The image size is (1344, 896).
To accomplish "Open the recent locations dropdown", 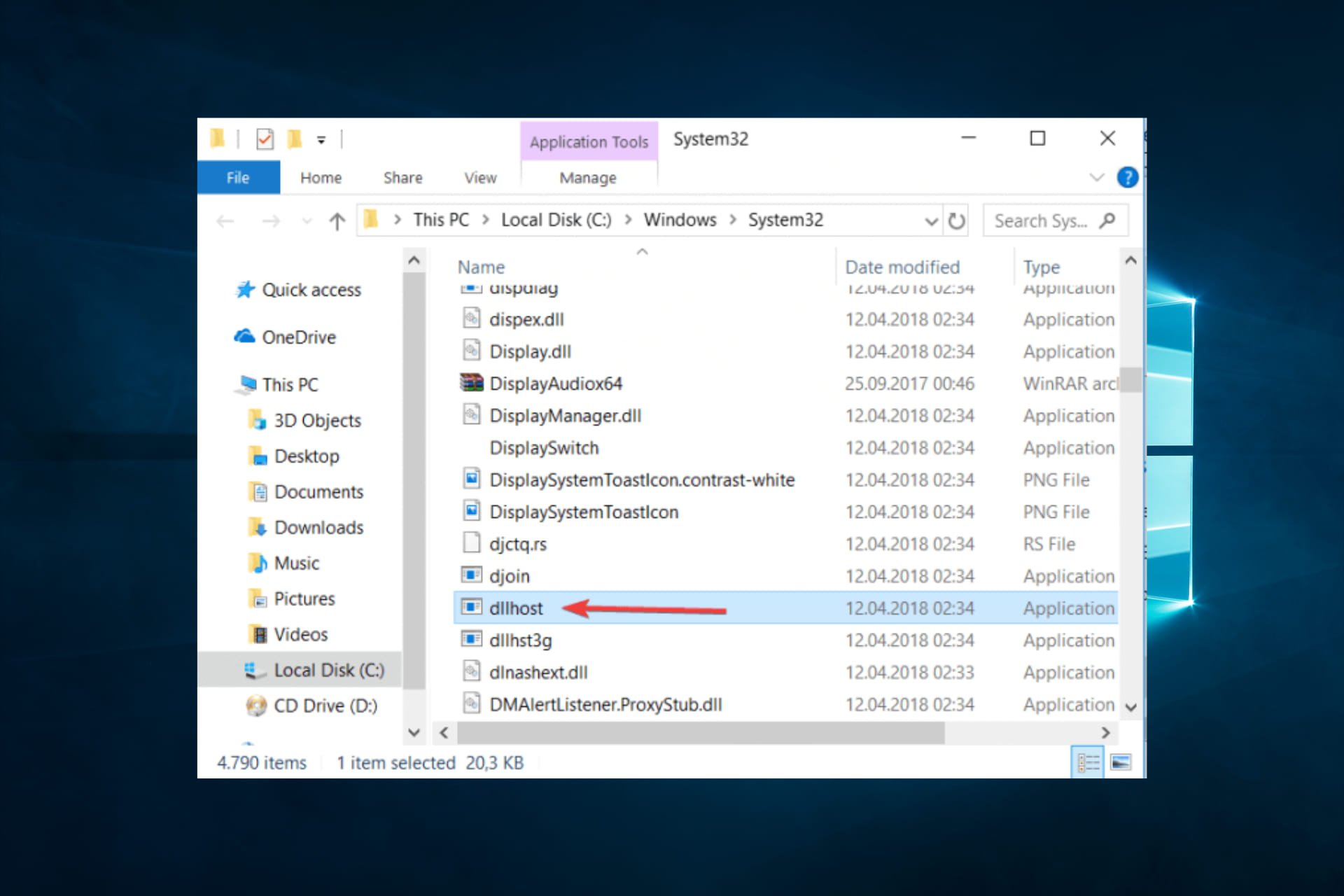I will click(x=307, y=221).
